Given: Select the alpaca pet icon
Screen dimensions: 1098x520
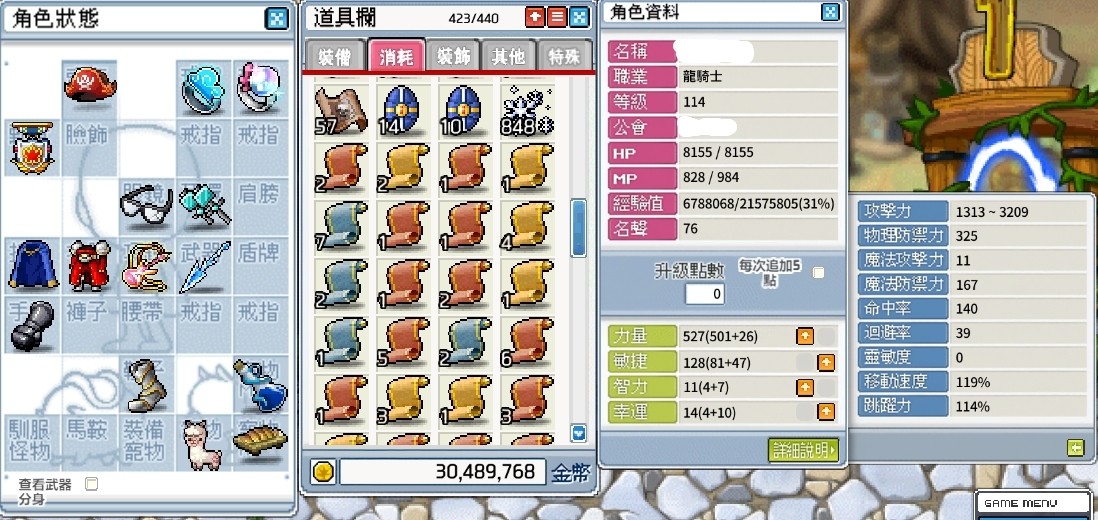Looking at the screenshot, I should point(202,444).
